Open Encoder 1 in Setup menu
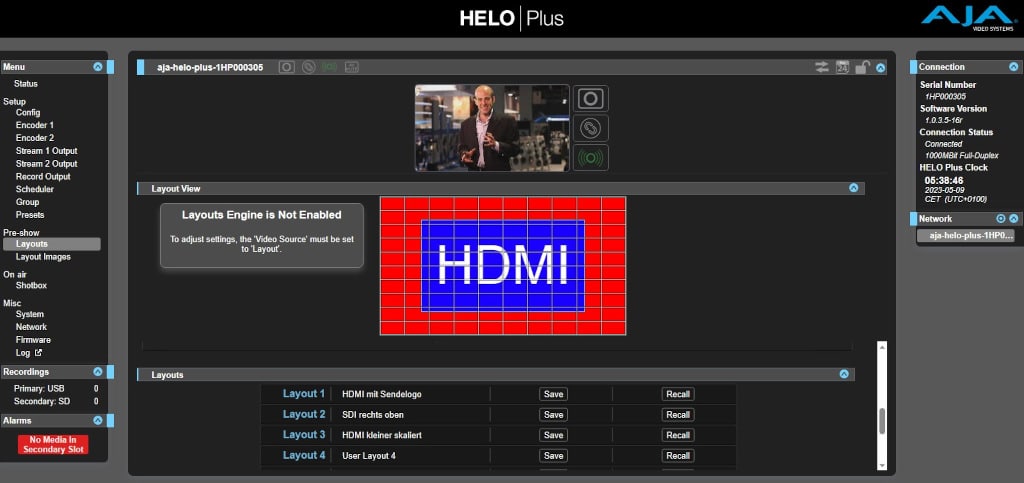 point(35,125)
